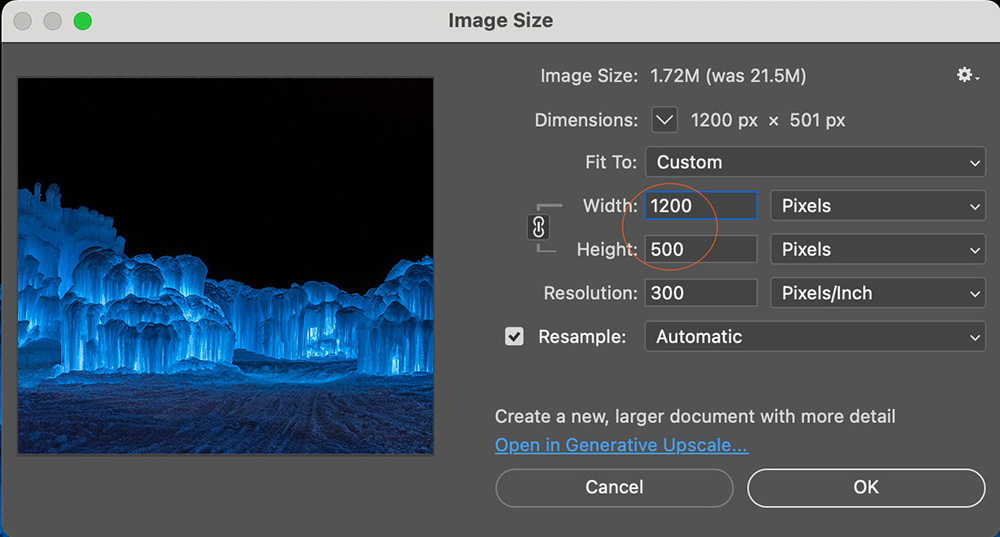
Task: Click the middle gray minimize window button
Action: tap(52, 21)
